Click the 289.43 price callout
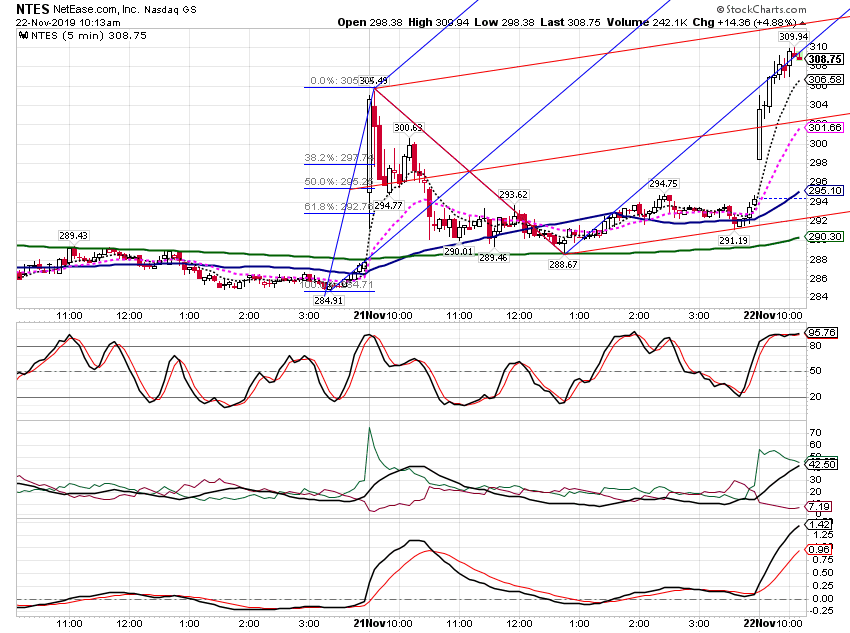 pyautogui.click(x=73, y=236)
